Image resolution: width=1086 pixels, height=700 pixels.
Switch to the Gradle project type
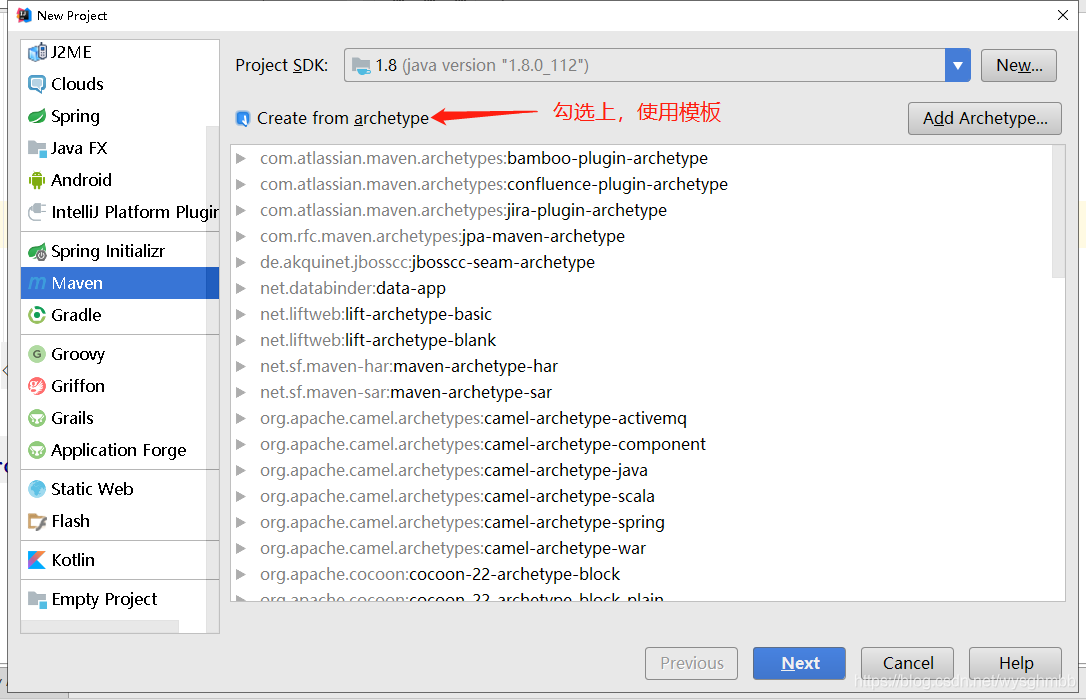[x=120, y=315]
